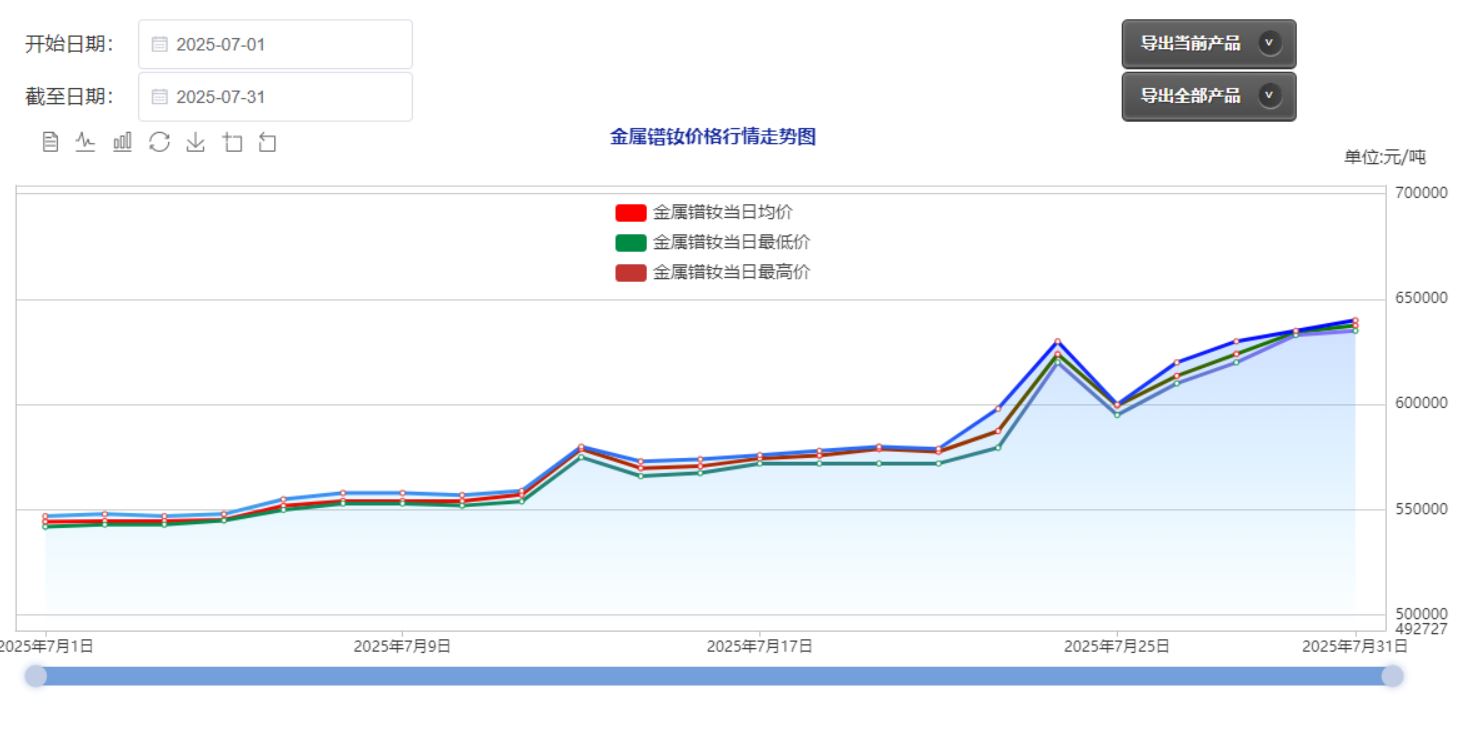Click calendar icon in 开始日期 field
1471x730 pixels.
click(x=159, y=44)
